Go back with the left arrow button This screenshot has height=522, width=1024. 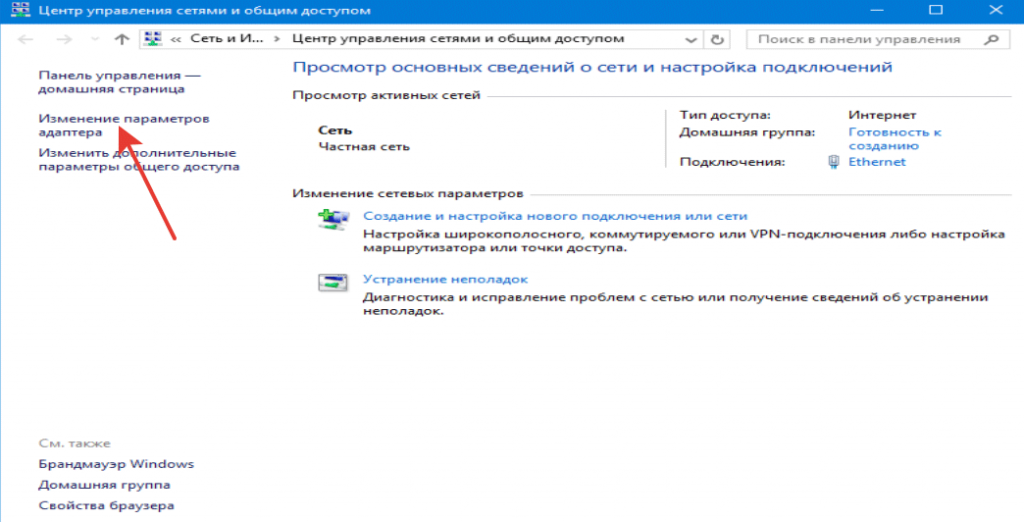(x=26, y=40)
